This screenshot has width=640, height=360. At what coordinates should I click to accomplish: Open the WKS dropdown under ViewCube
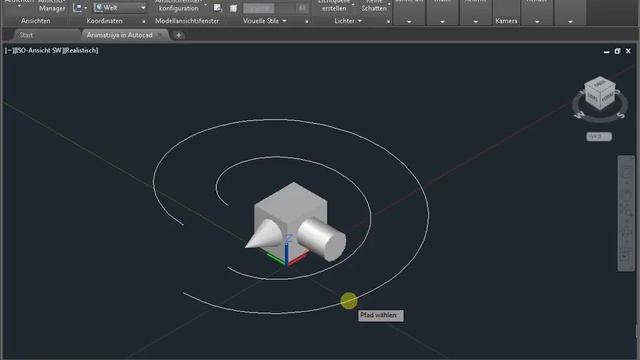(599, 137)
